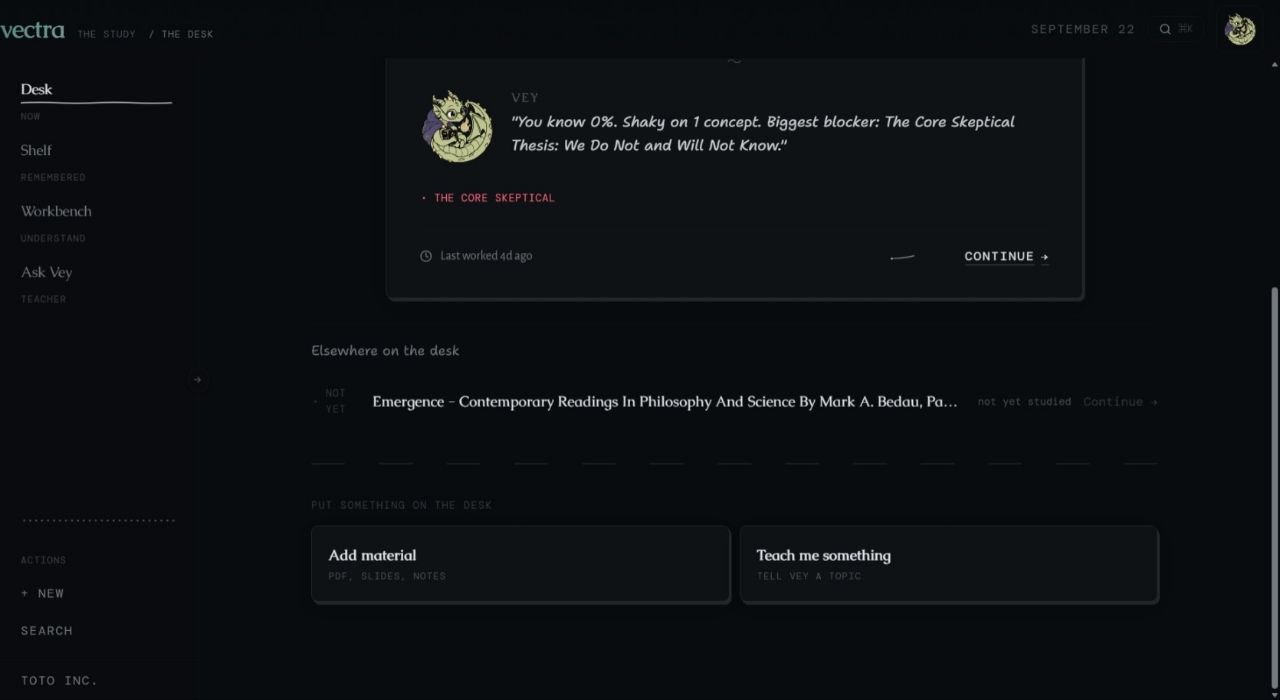Collapse the sidebar with arrow toggle

[x=197, y=379]
